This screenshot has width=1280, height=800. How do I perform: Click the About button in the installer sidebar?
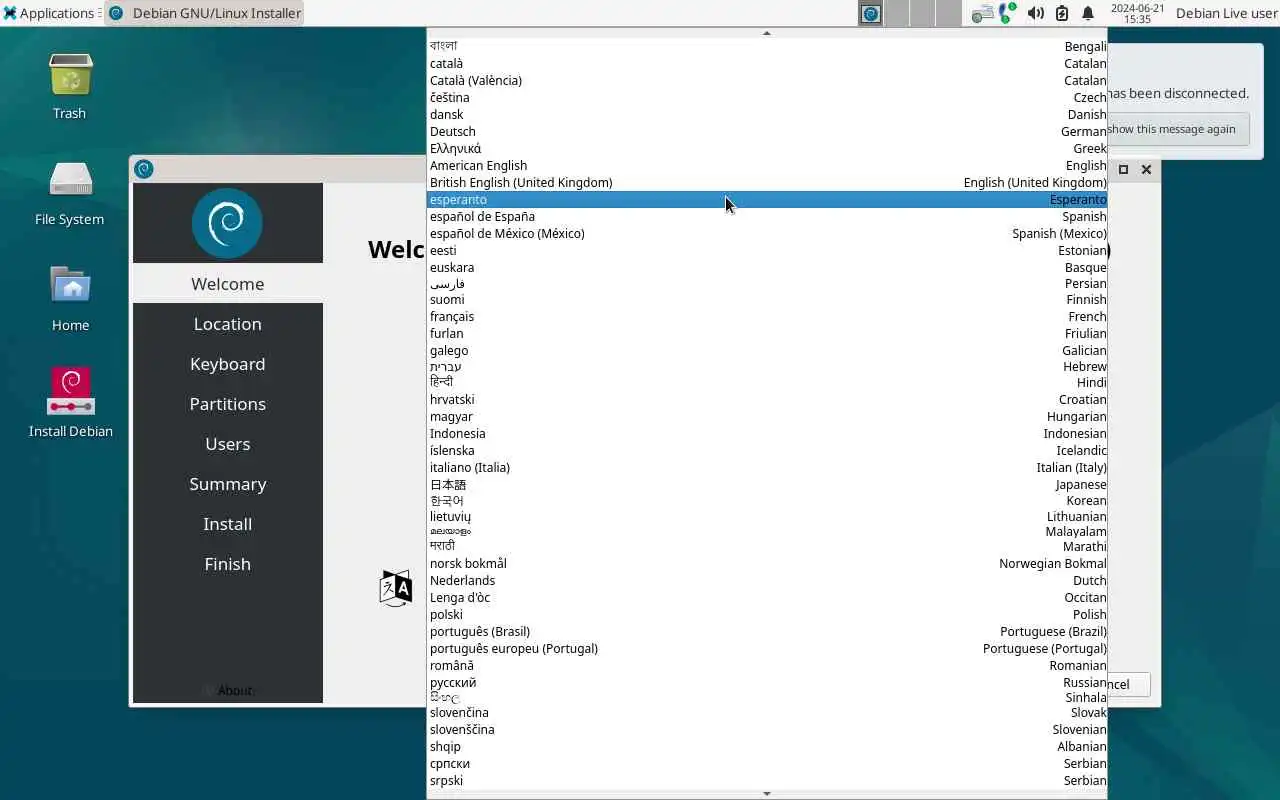228,690
